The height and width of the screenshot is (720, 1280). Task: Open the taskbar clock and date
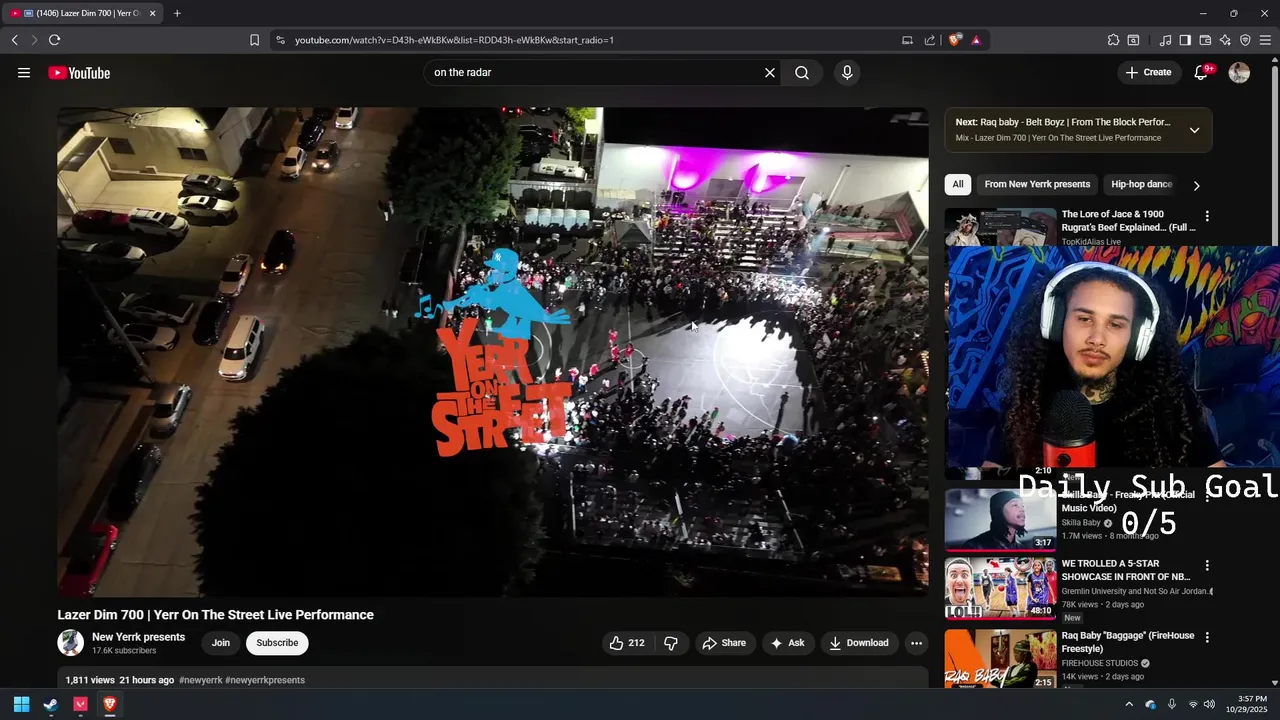(x=1245, y=704)
